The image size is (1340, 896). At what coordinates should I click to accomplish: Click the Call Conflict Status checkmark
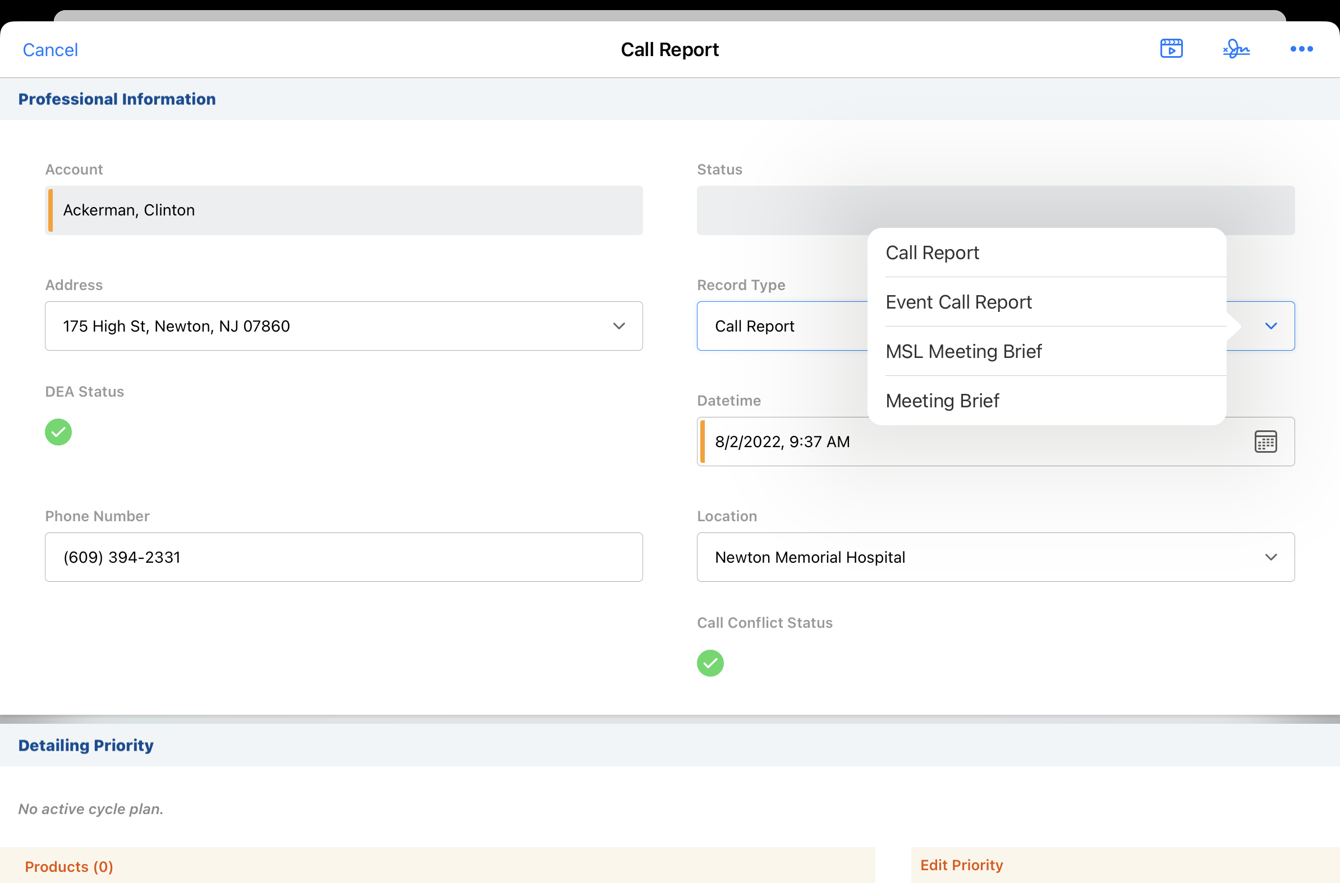710,663
